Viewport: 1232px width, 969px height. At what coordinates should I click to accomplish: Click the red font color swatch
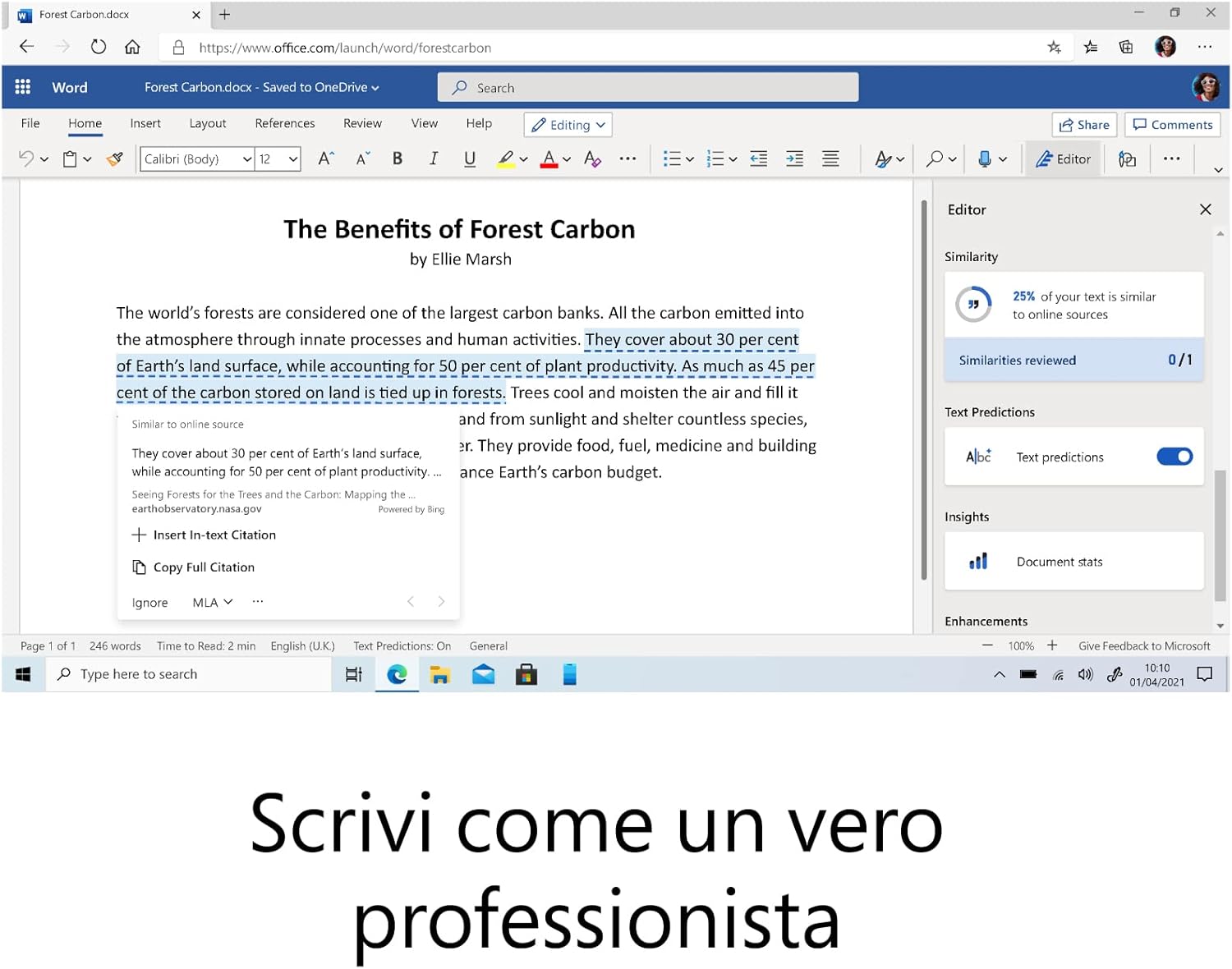pyautogui.click(x=549, y=158)
